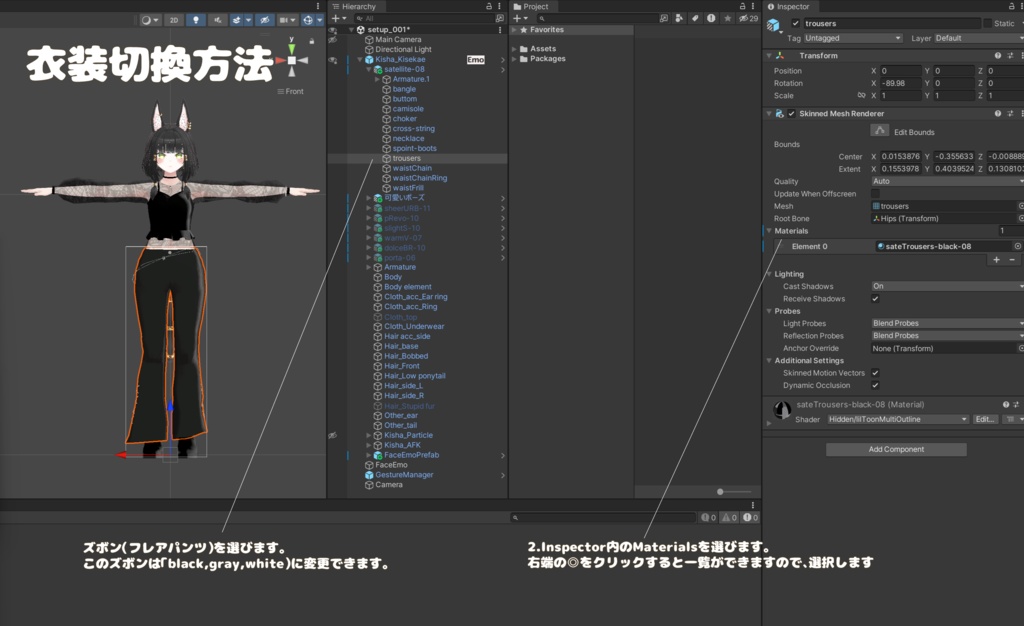The width and height of the screenshot is (1024, 626).
Task: Click the red X axis cone of gizmo
Action: tap(280, 60)
